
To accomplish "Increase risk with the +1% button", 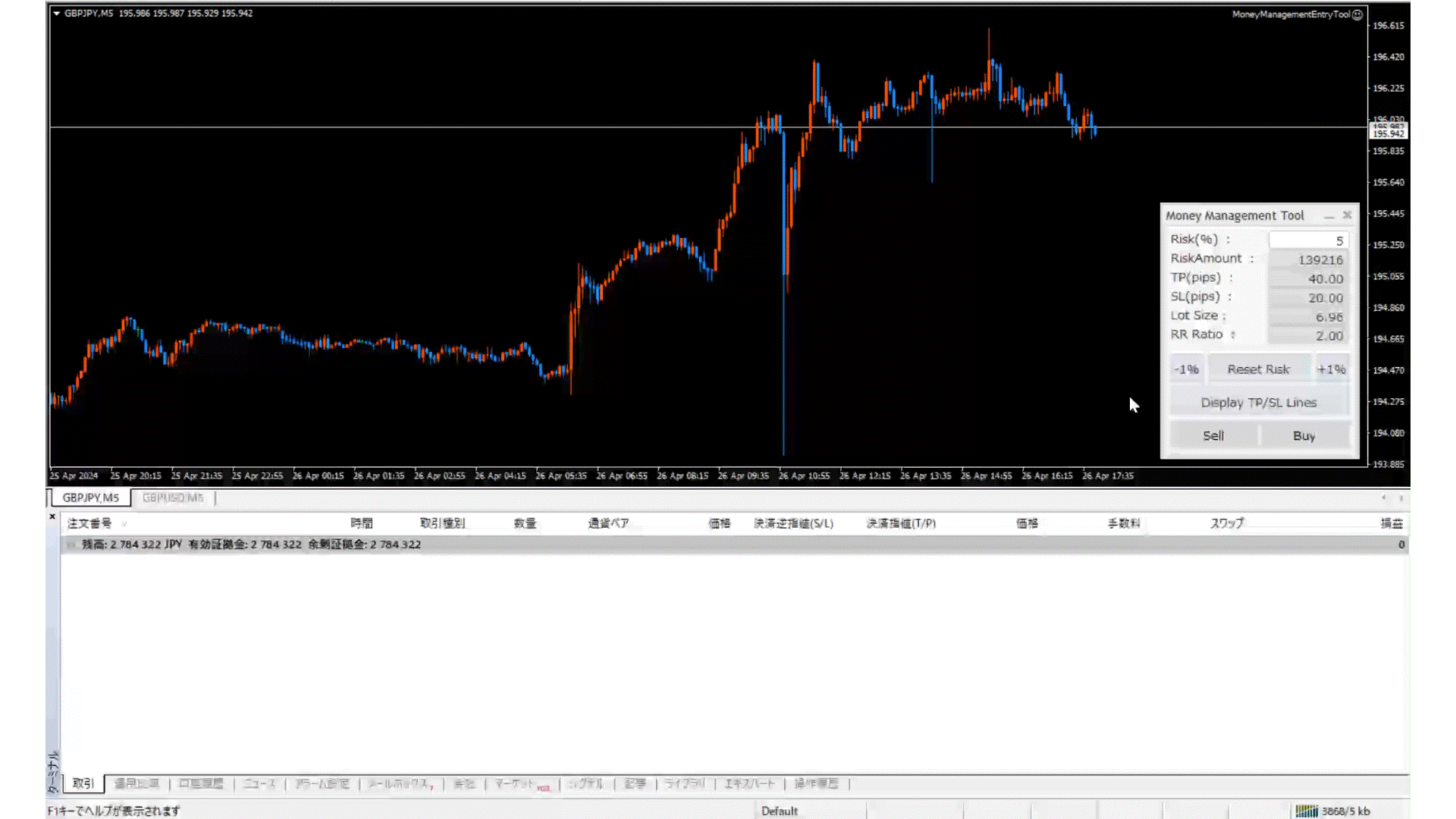I will tap(1331, 369).
